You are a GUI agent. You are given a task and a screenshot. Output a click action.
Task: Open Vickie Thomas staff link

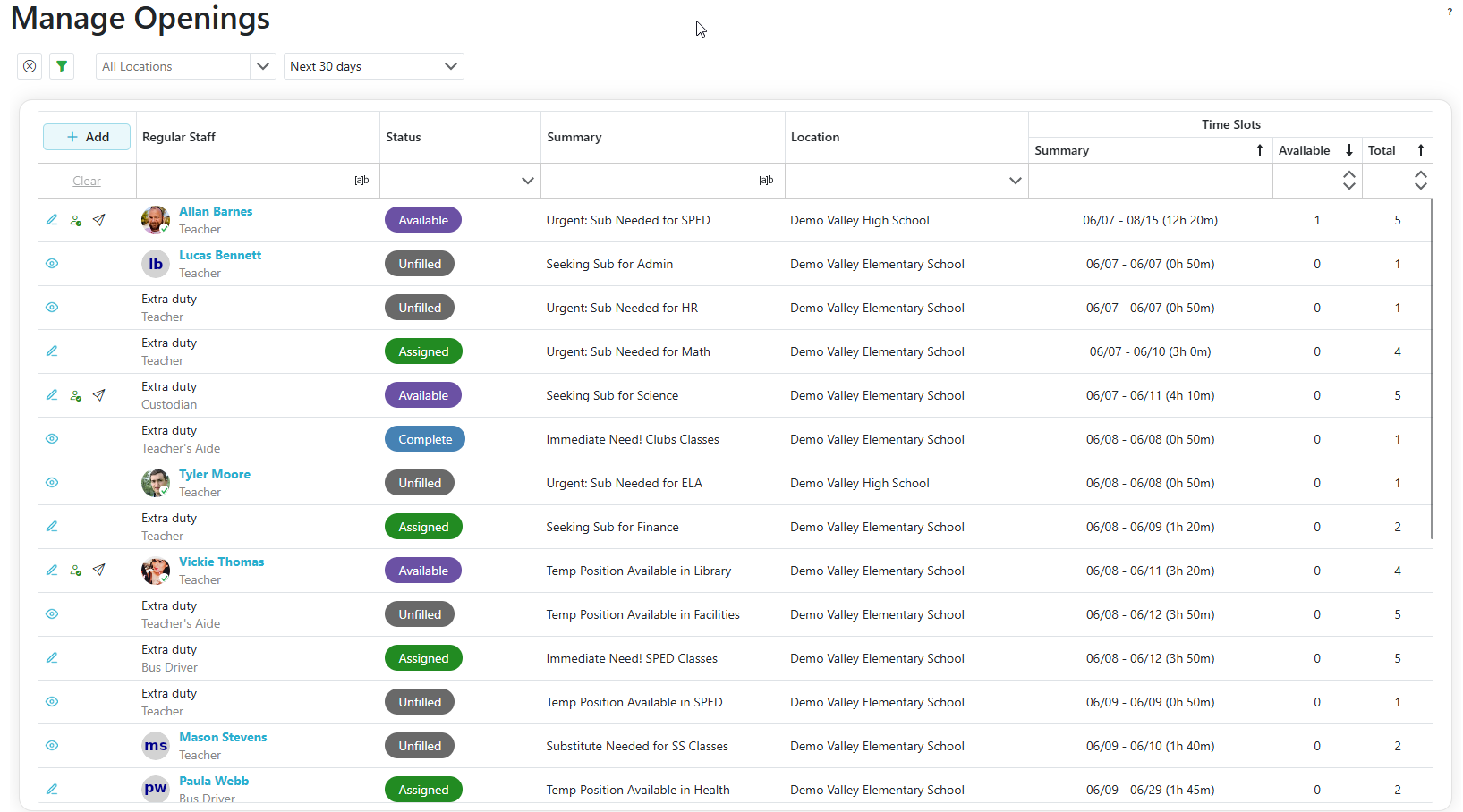(221, 562)
